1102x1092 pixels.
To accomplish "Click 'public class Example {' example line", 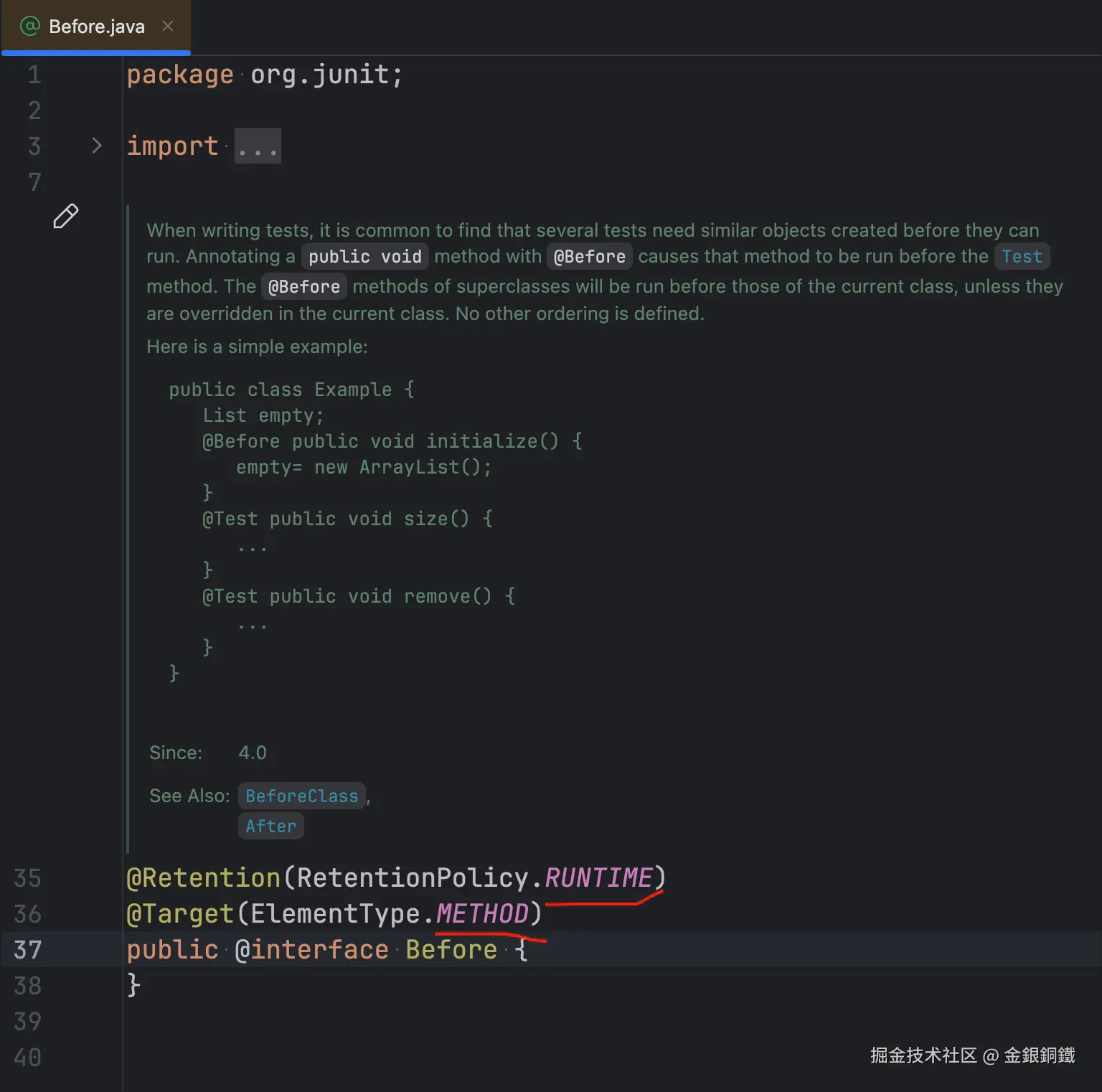I will click(291, 390).
